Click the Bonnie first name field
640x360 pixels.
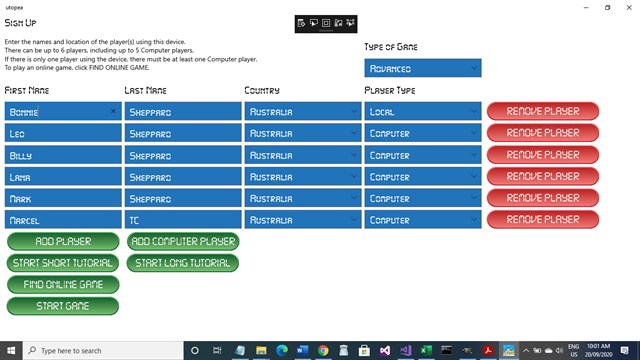63,111
